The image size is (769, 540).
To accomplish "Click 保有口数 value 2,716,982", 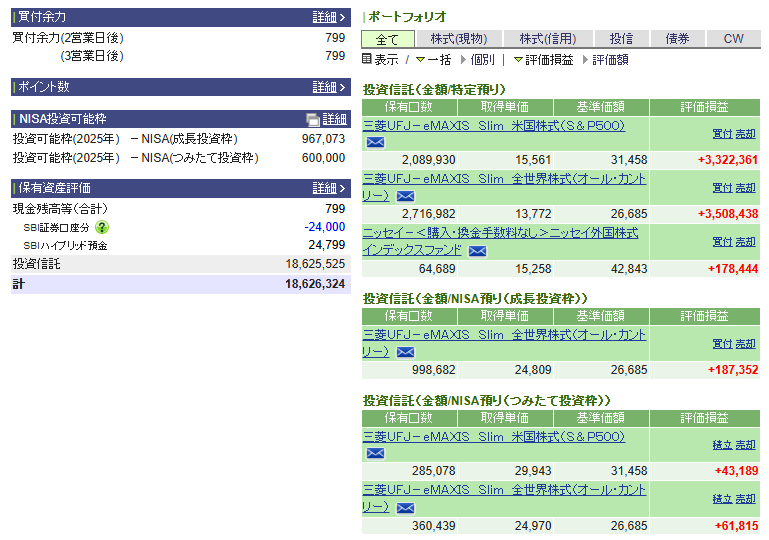I will pos(429,214).
